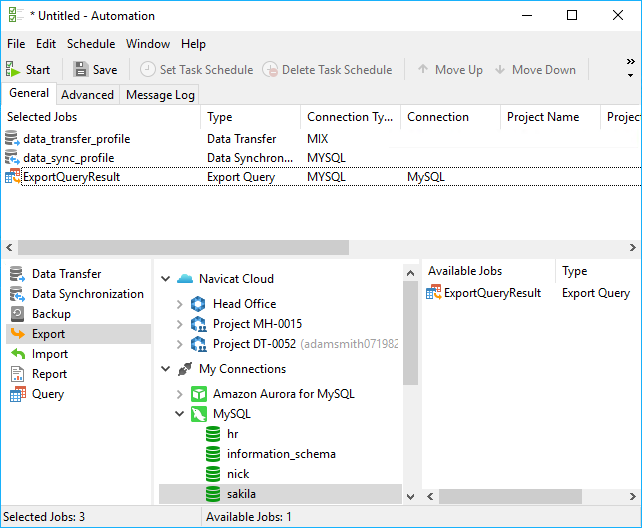Click the connection tree scrollbar down arrow
Screen dimensions: 642x528
point(410,496)
